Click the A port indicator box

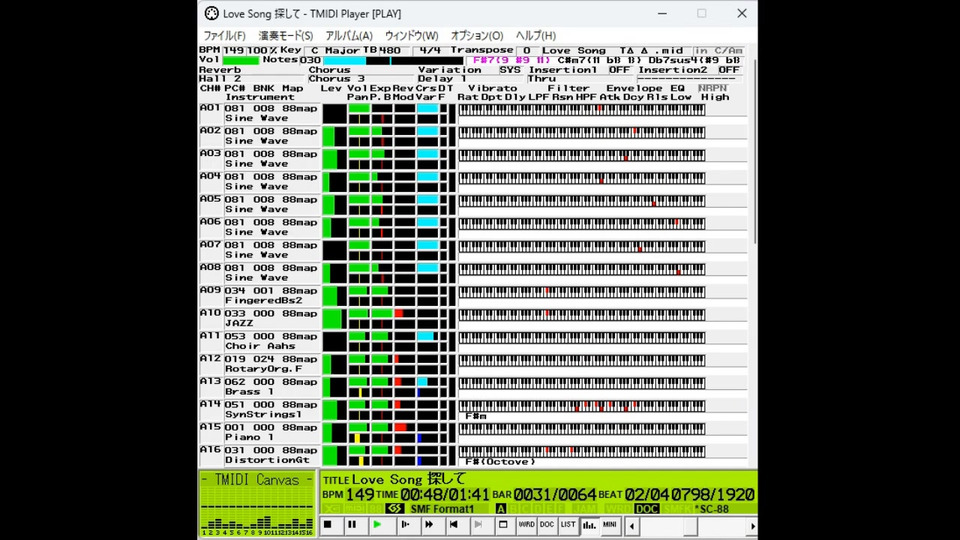click(x=500, y=509)
